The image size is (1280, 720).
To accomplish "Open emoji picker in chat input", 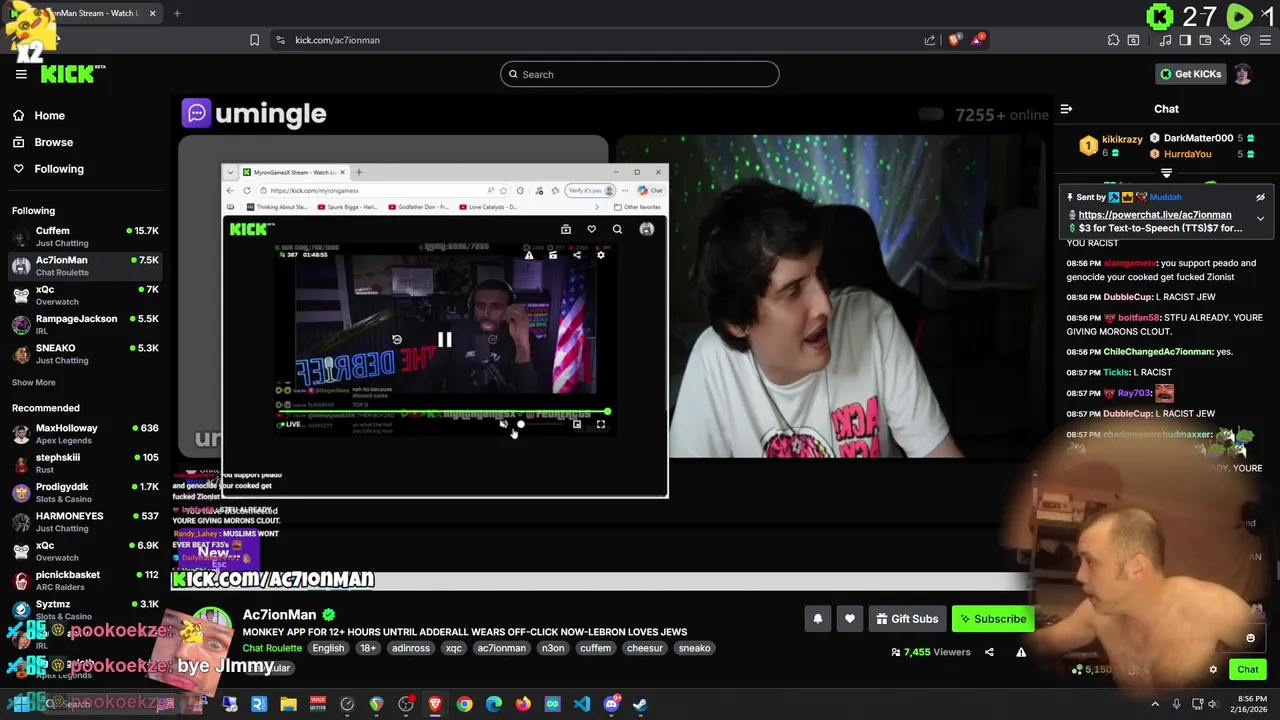I will [1250, 638].
